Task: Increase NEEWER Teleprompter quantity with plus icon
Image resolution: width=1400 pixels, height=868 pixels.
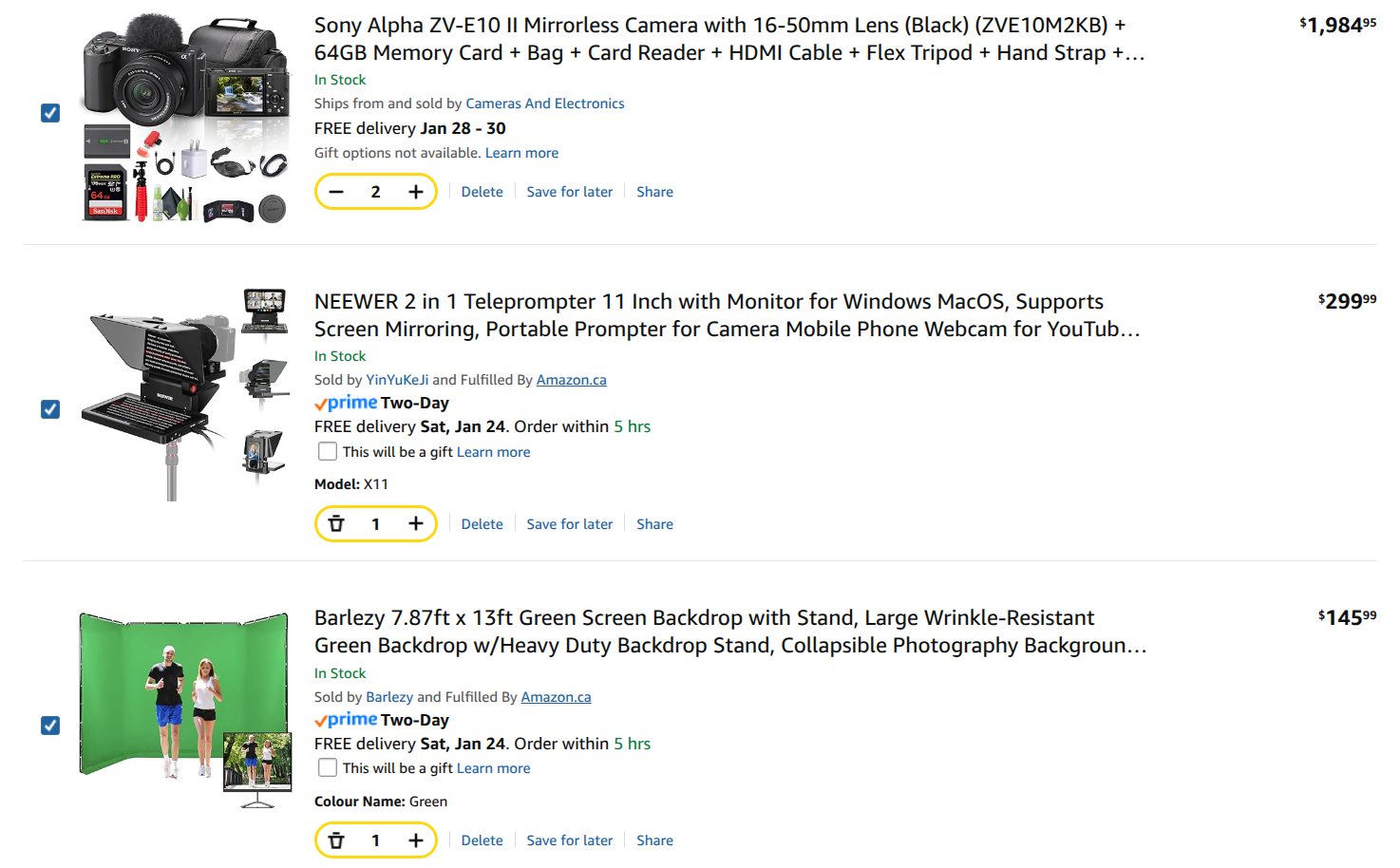Action: click(x=416, y=524)
